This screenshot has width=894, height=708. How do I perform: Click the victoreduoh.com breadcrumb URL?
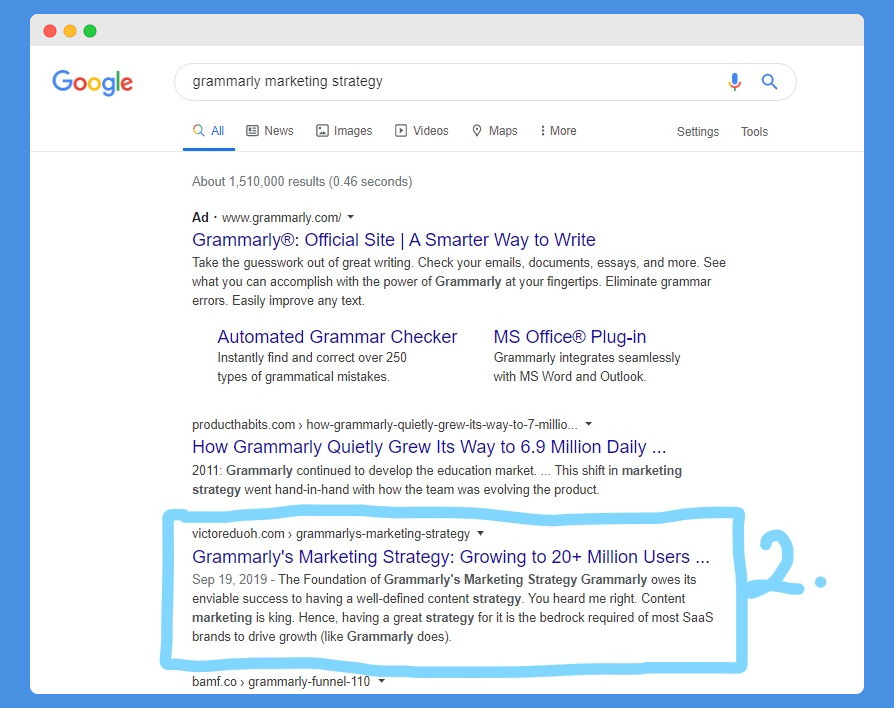331,534
